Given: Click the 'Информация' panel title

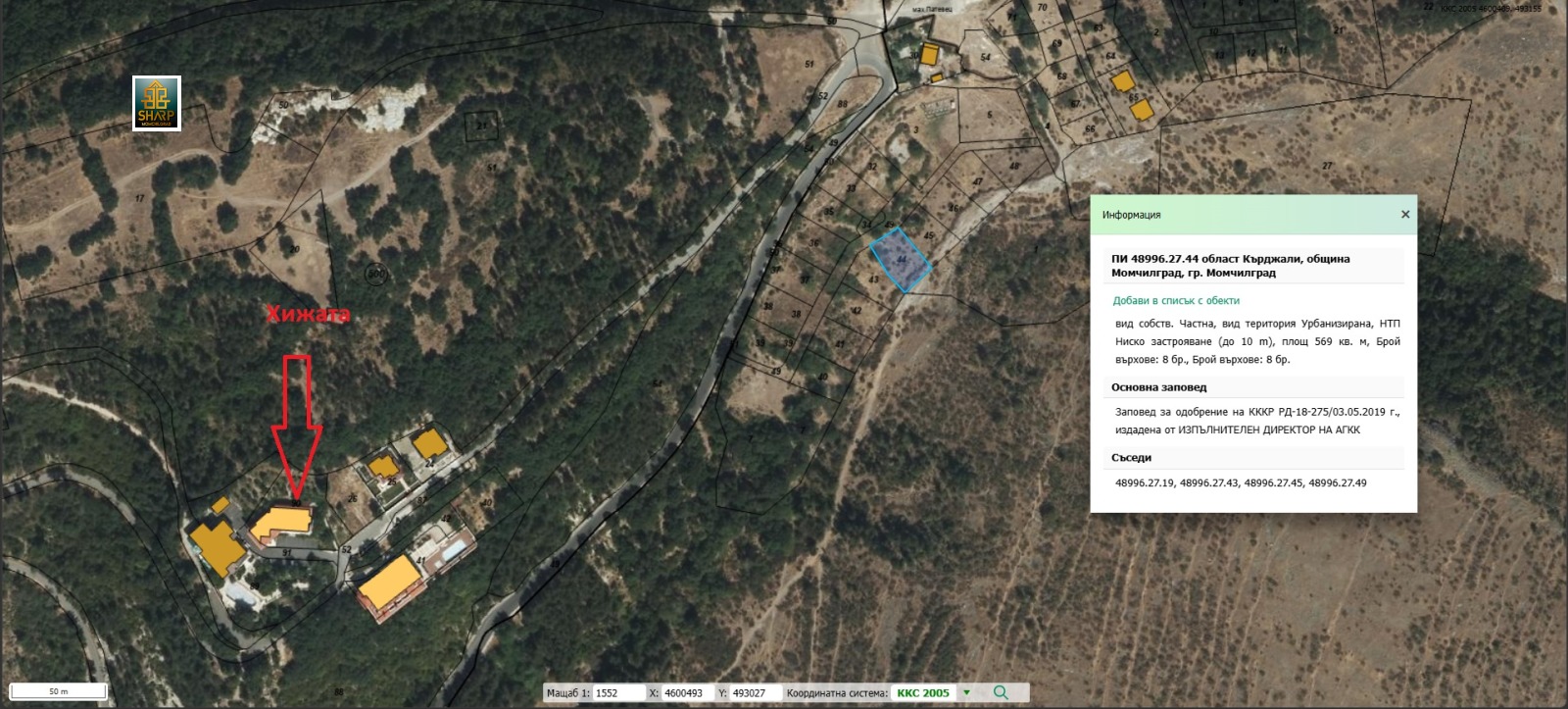Looking at the screenshot, I should (1131, 215).
